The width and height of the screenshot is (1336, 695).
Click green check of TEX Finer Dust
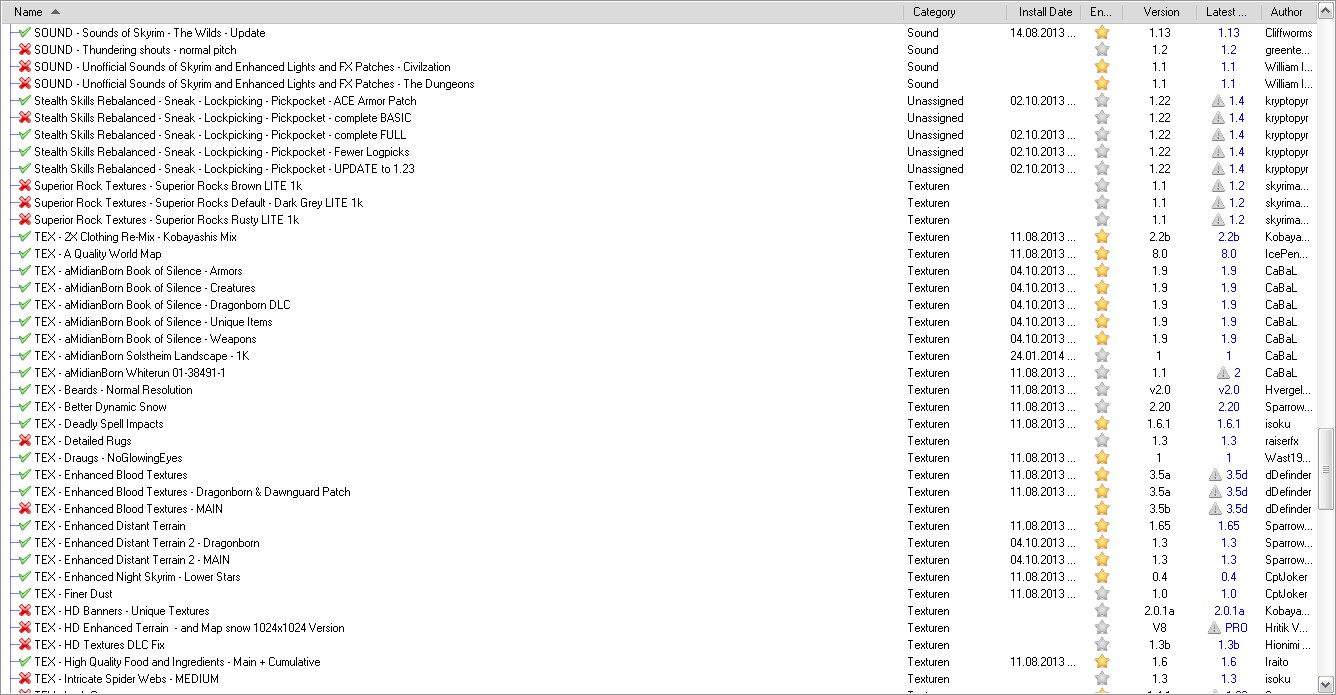tap(25, 594)
